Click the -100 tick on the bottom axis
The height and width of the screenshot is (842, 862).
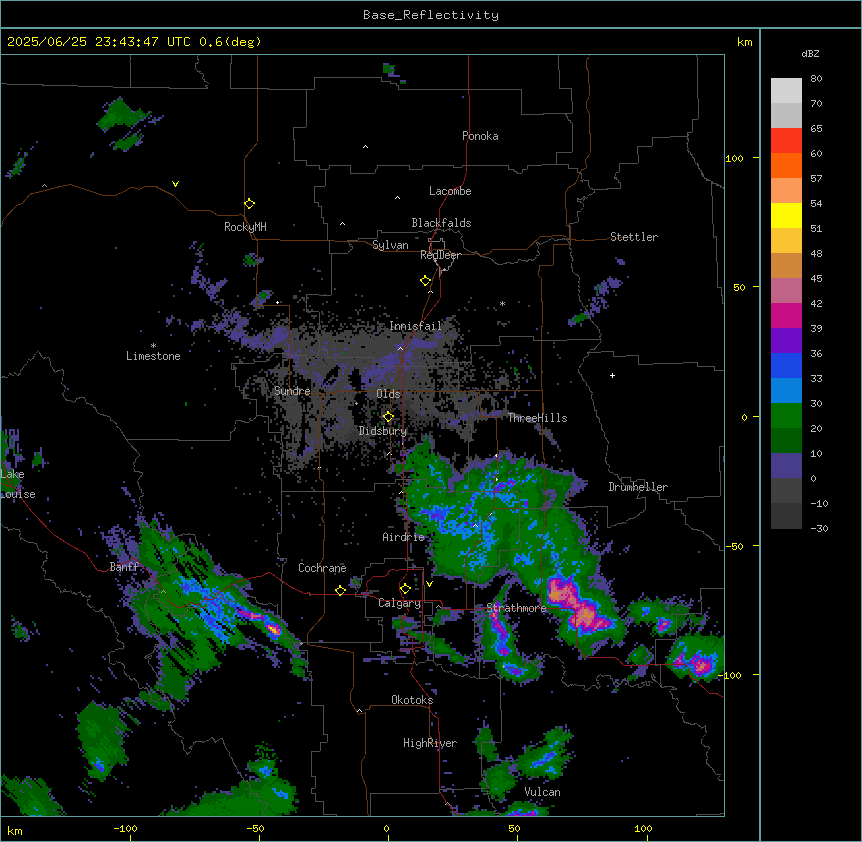click(126, 828)
